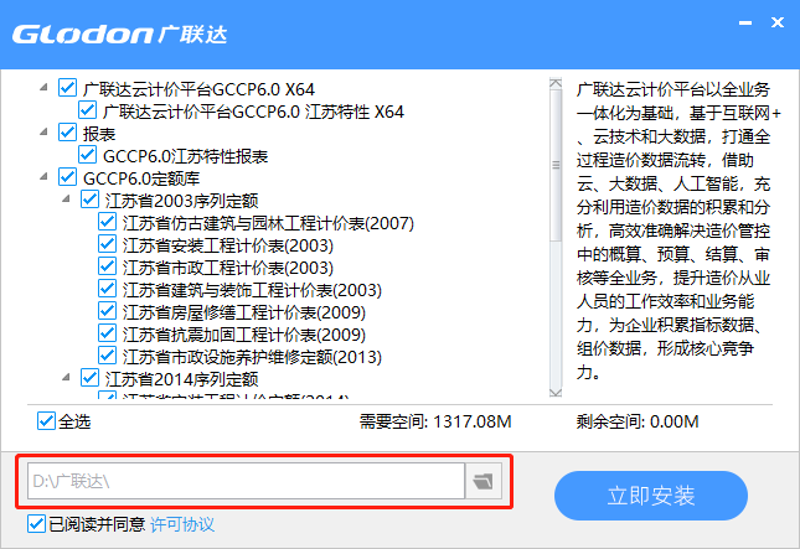Collapse 江苏省2003序列定额 tree node
800x549 pixels.
(66, 199)
